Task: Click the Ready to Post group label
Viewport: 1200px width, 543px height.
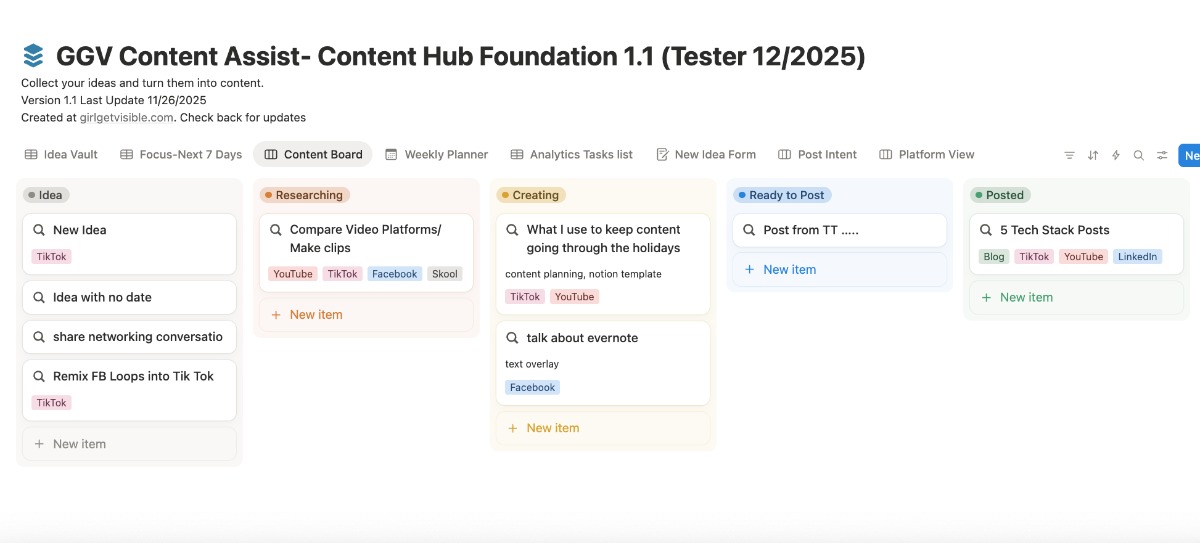Action: [x=783, y=195]
